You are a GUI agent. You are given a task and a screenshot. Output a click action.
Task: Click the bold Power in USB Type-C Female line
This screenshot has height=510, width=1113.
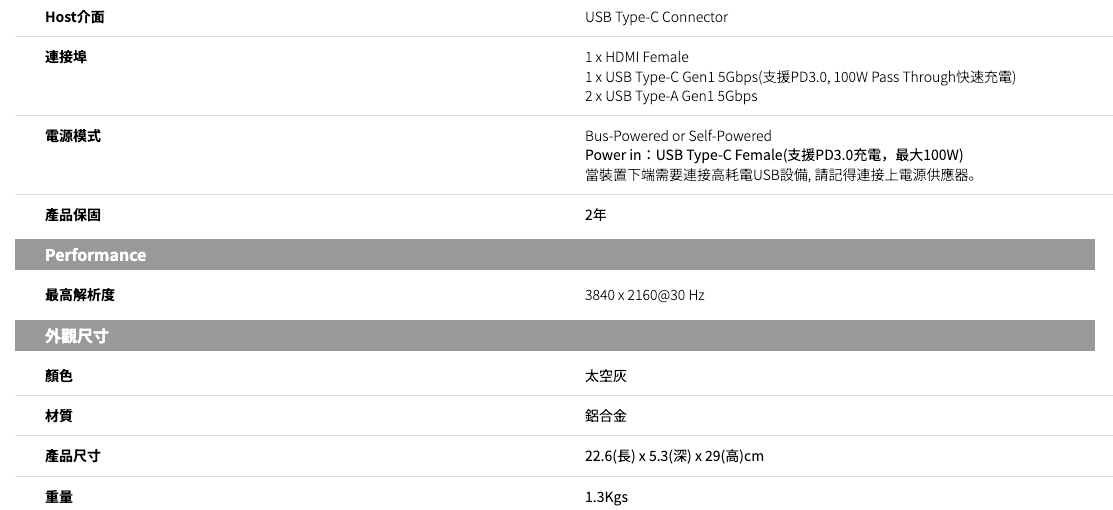[773, 155]
